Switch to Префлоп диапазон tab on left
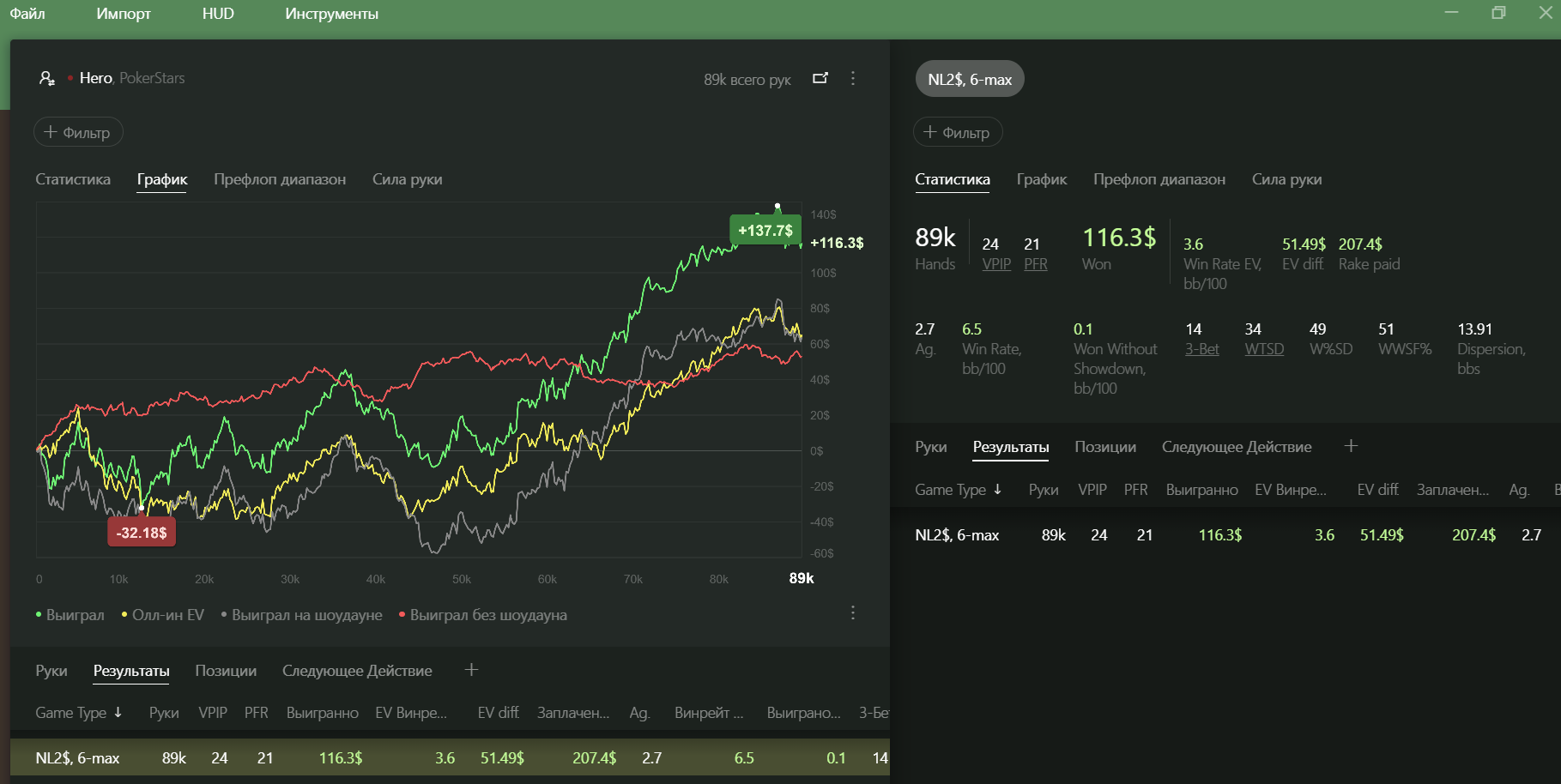Viewport: 1561px width, 784px height. (x=280, y=179)
